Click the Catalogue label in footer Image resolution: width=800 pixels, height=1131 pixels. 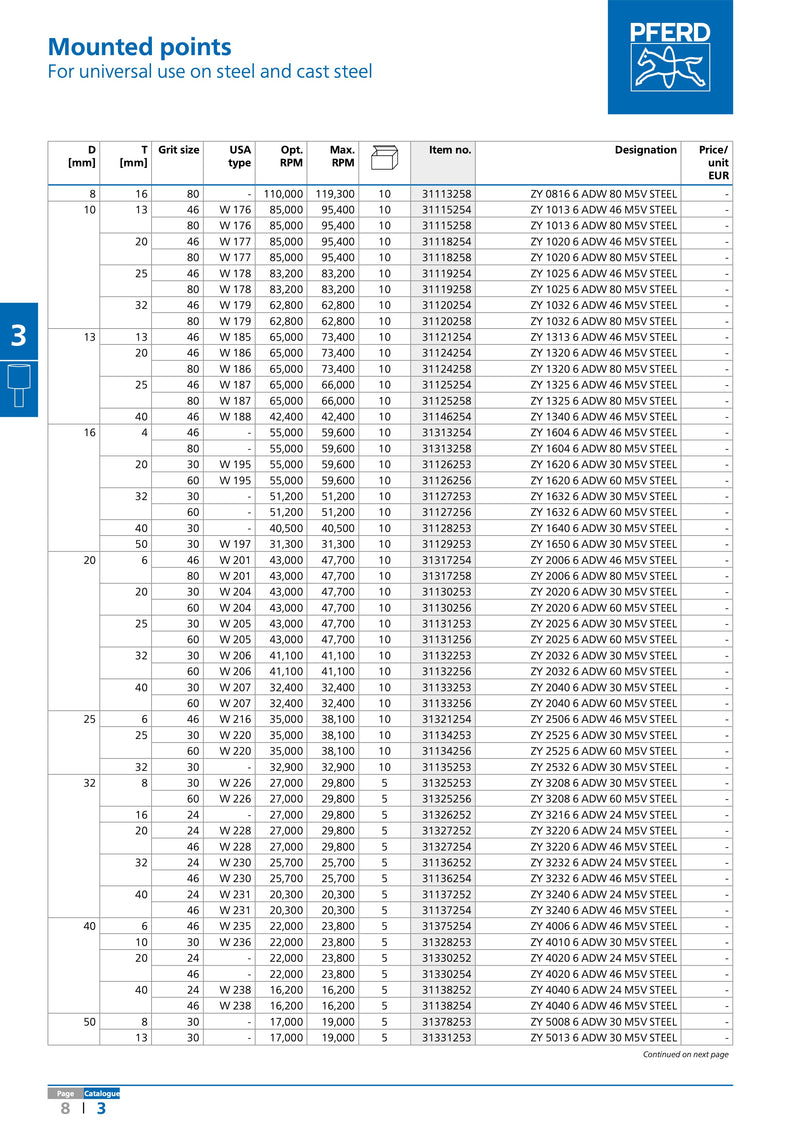[101, 1093]
